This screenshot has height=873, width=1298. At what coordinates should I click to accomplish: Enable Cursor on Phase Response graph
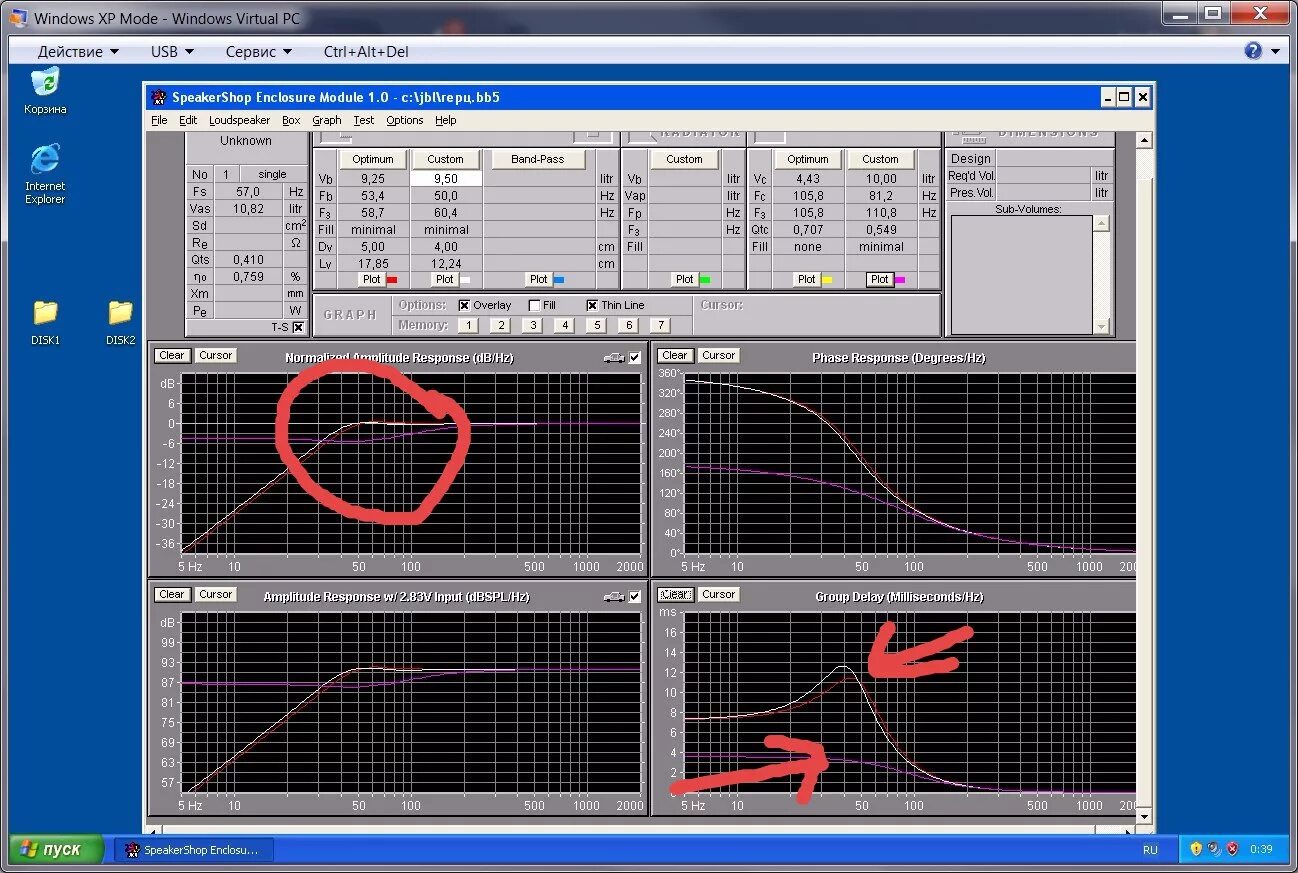pos(718,355)
